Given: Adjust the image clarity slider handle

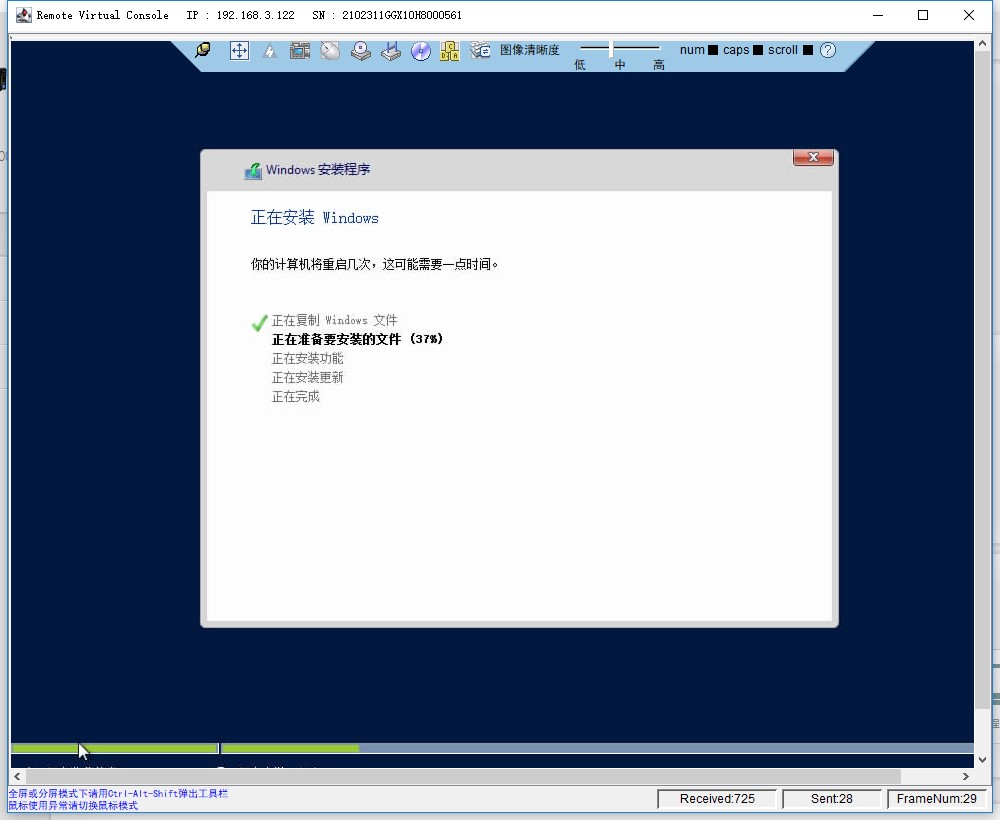Looking at the screenshot, I should point(611,48).
